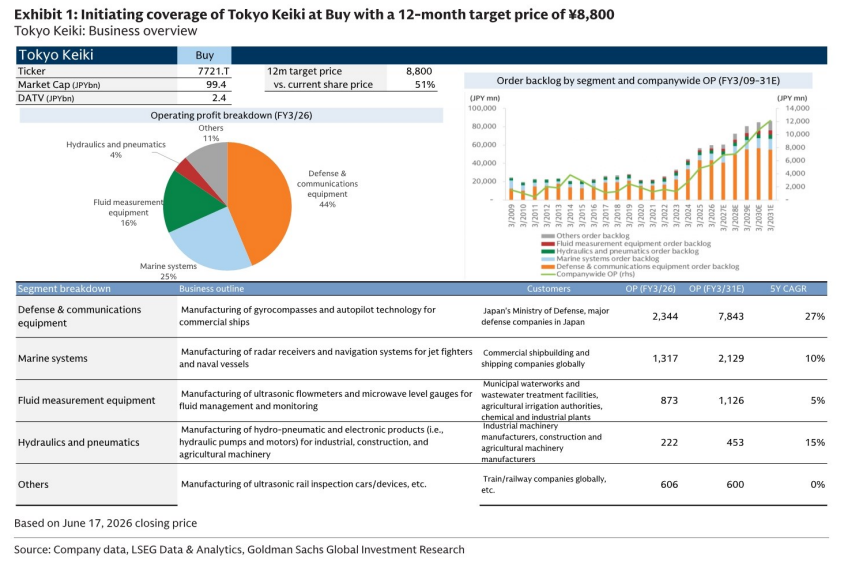This screenshot has width=843, height=570.
Task: Click the '3/2009' x-axis label
Action: point(511,216)
